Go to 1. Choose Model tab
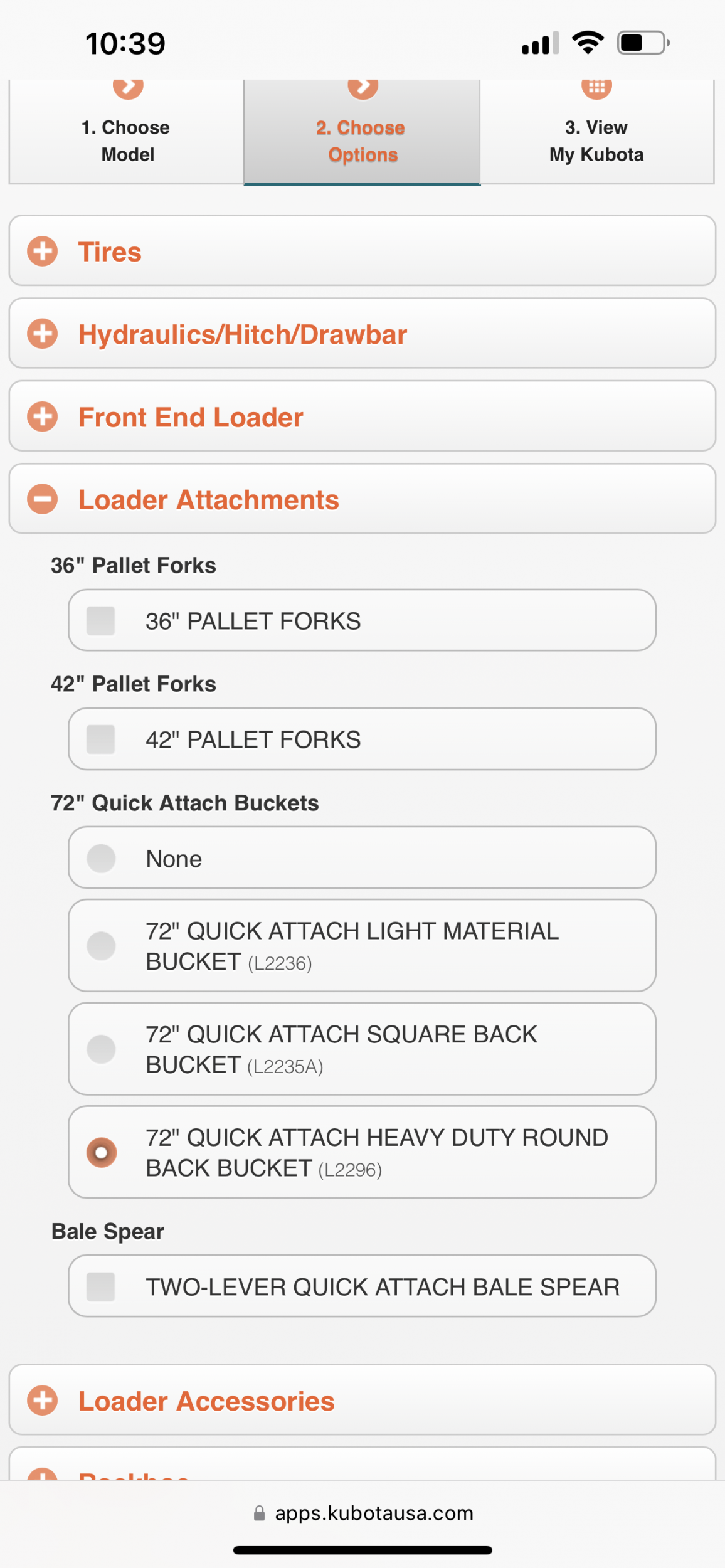The image size is (725, 1568). pyautogui.click(x=126, y=132)
